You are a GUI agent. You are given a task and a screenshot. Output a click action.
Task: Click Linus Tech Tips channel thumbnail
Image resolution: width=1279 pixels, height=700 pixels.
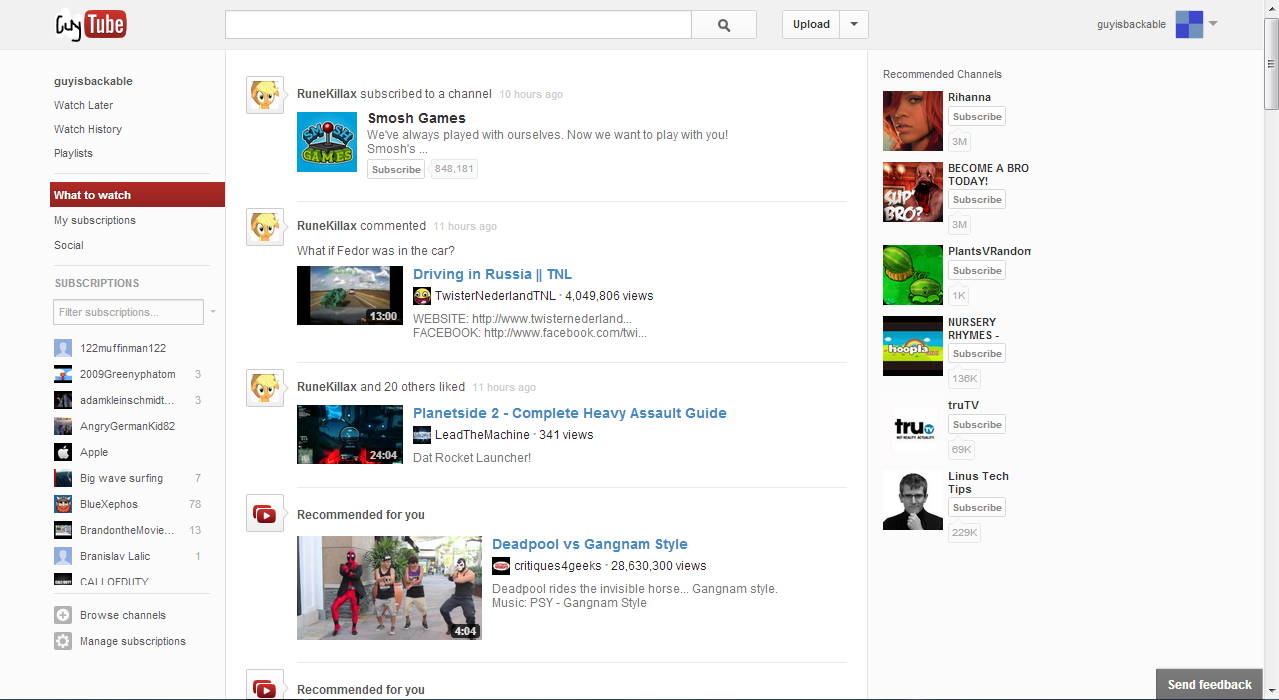click(x=913, y=500)
